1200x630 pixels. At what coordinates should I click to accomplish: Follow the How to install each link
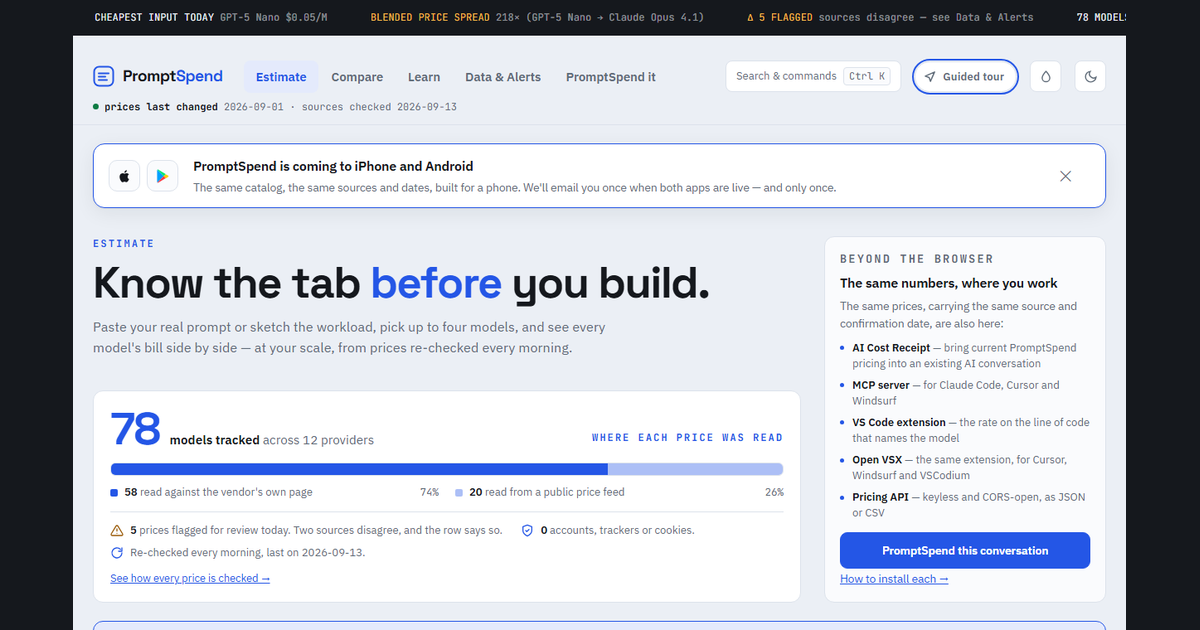coord(894,579)
